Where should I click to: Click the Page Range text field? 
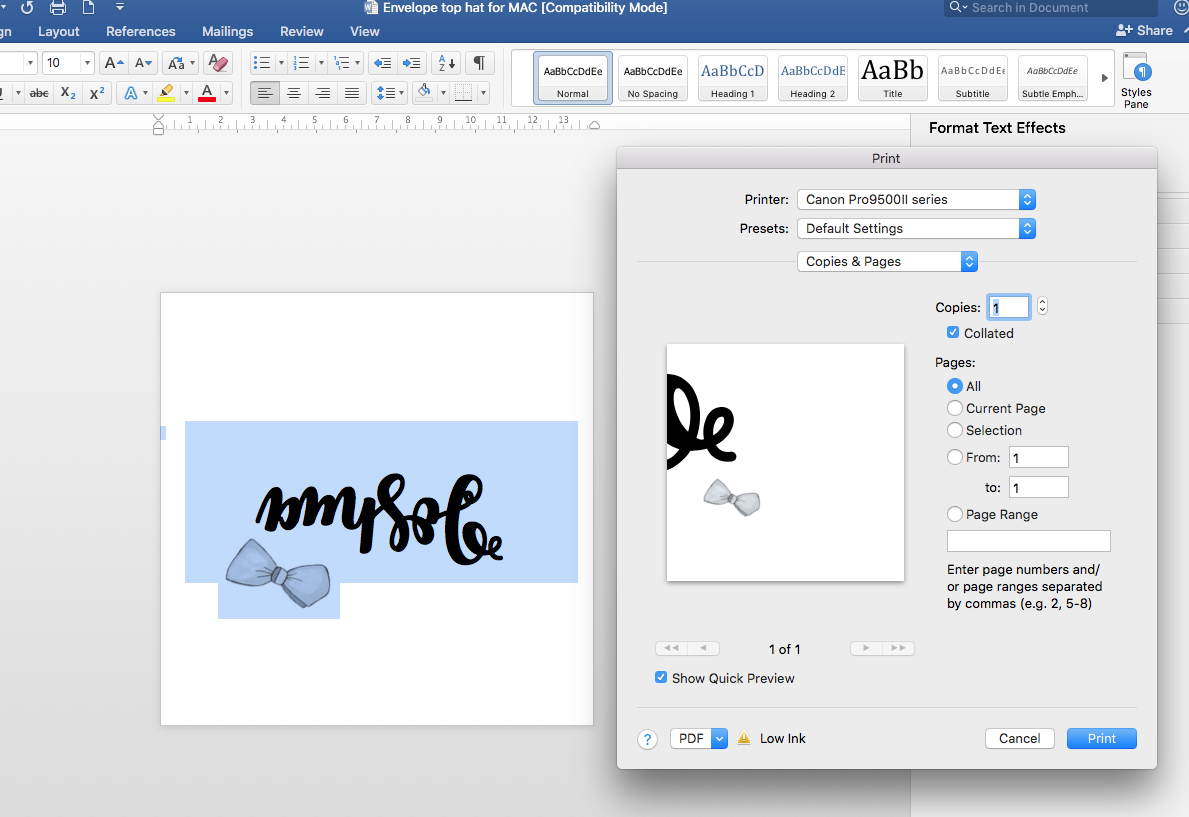(1028, 541)
